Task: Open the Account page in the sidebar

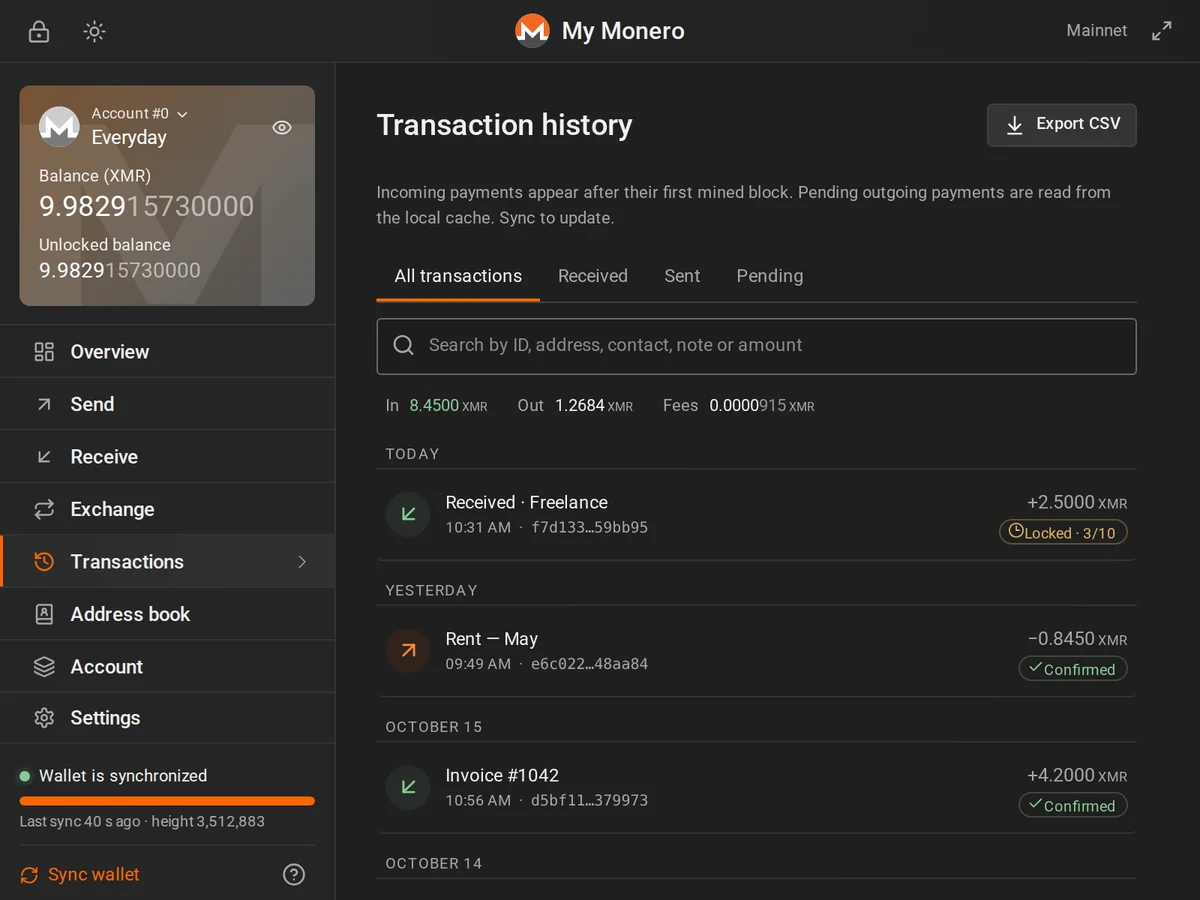Action: coord(167,667)
